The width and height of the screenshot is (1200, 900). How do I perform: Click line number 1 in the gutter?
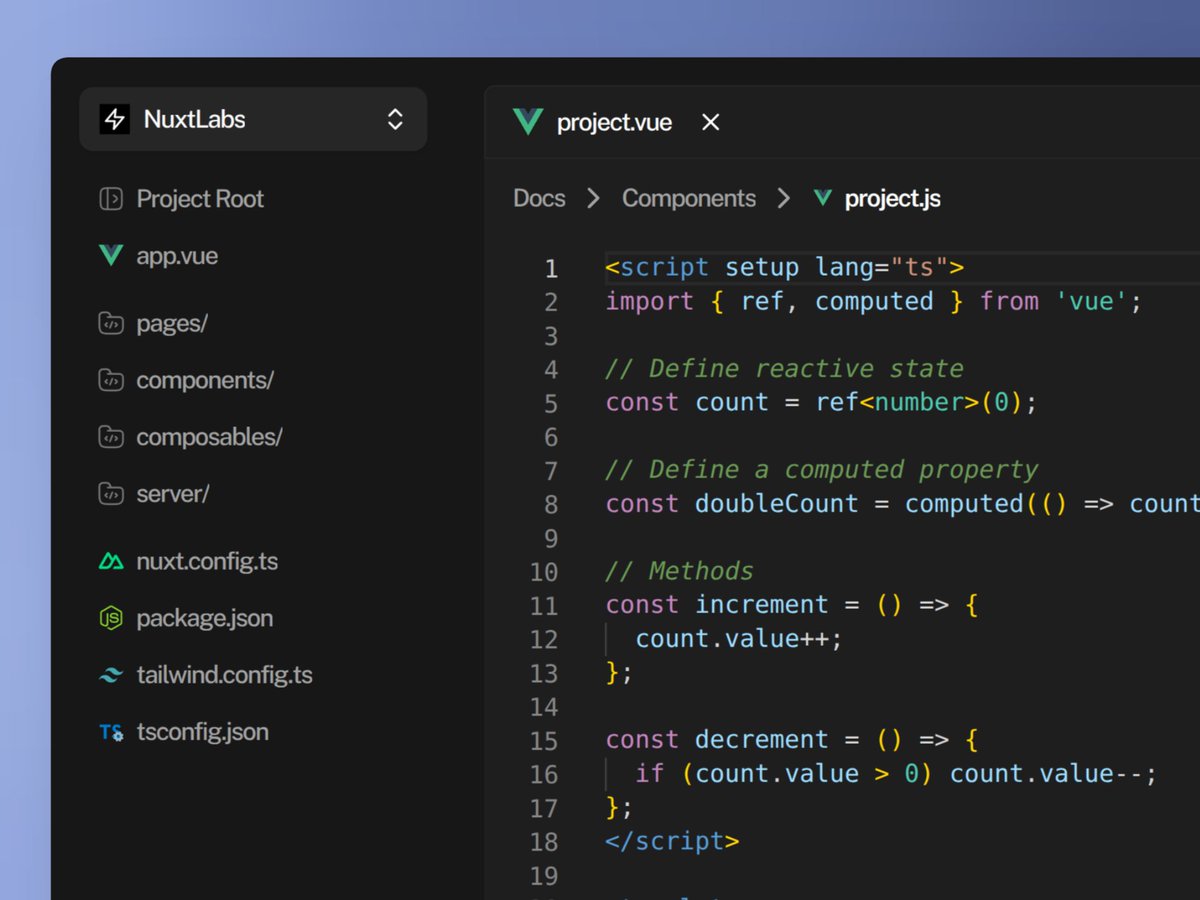551,268
